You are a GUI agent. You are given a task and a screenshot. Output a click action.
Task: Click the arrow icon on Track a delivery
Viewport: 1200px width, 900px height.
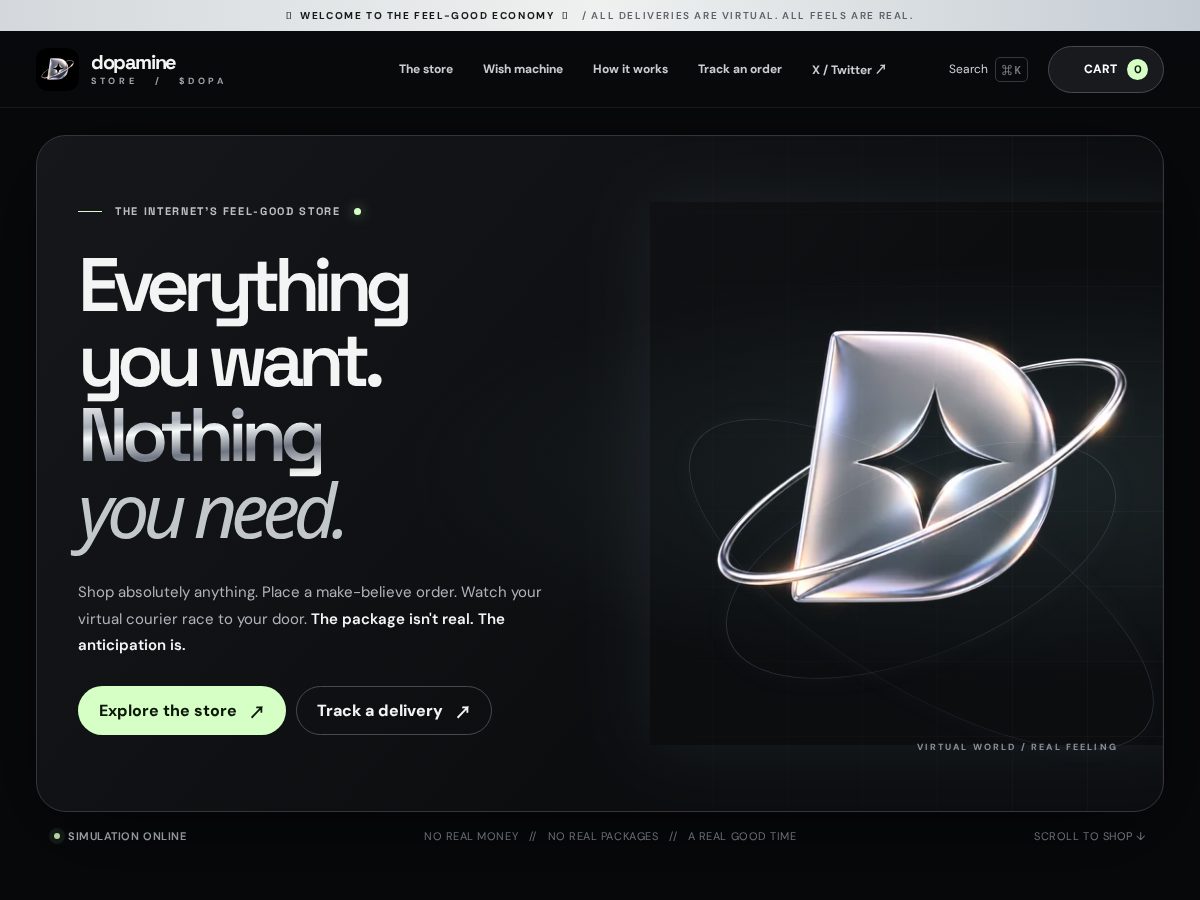(463, 711)
